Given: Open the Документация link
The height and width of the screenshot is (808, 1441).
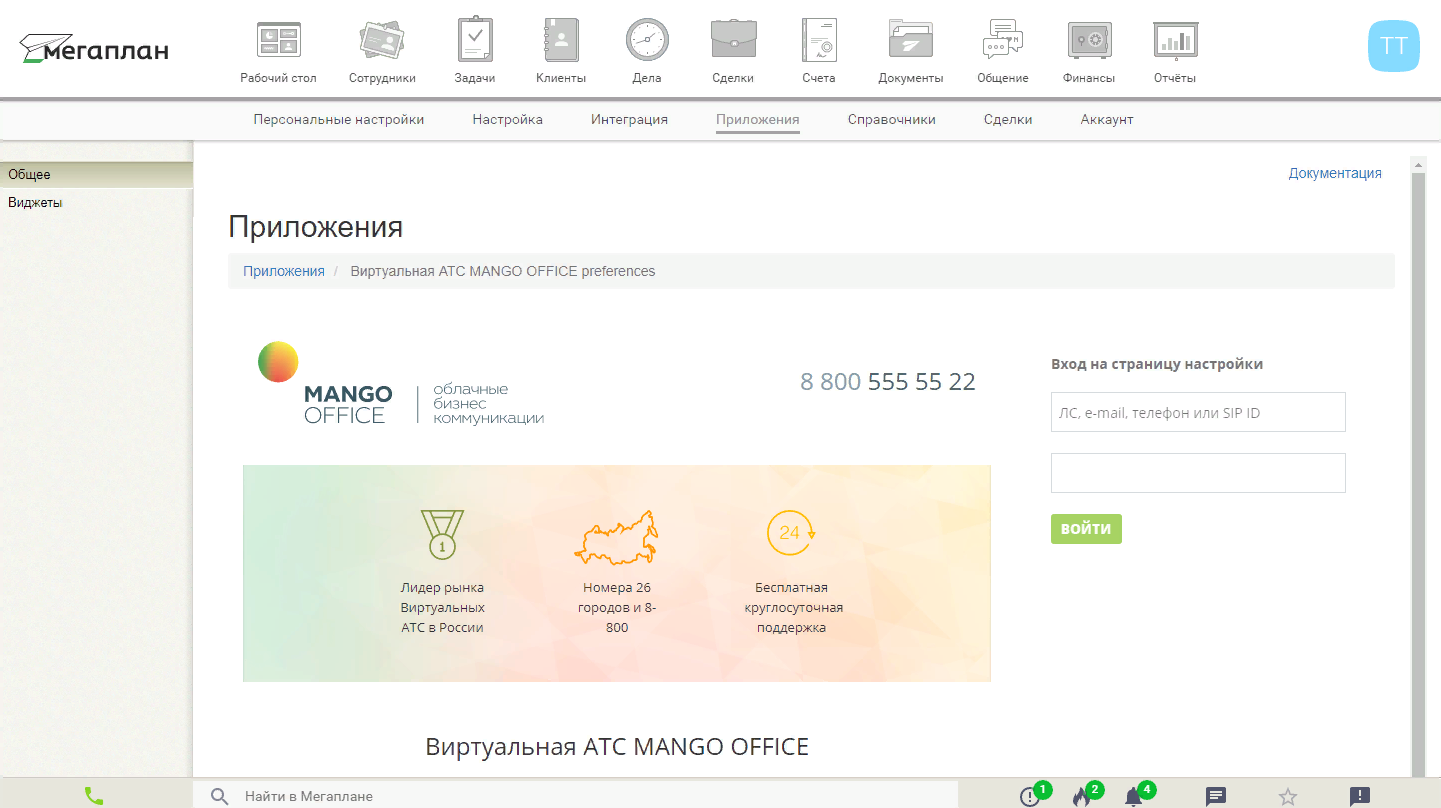Looking at the screenshot, I should click(x=1335, y=173).
